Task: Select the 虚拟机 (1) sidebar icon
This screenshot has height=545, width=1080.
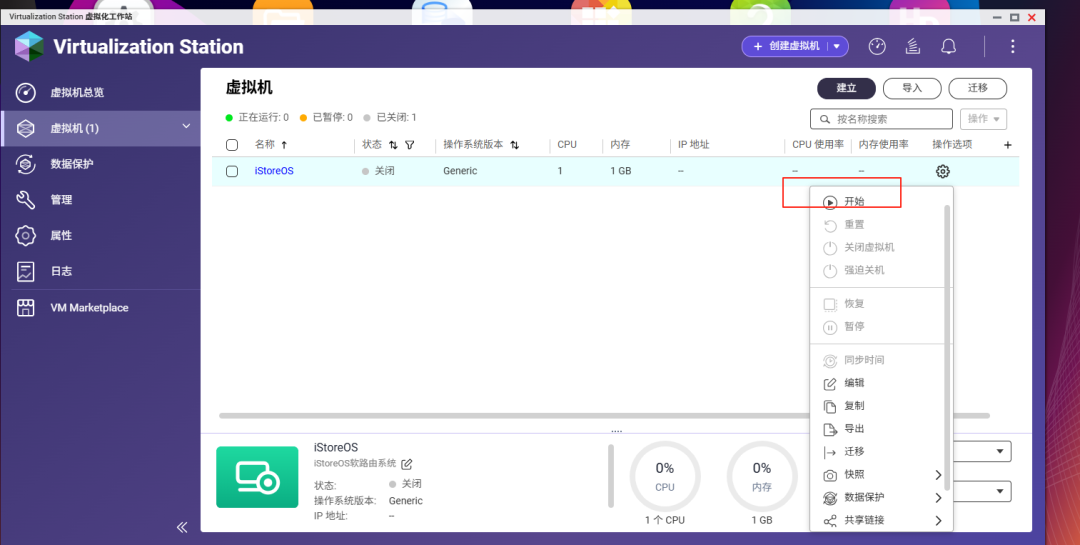Action: point(25,128)
